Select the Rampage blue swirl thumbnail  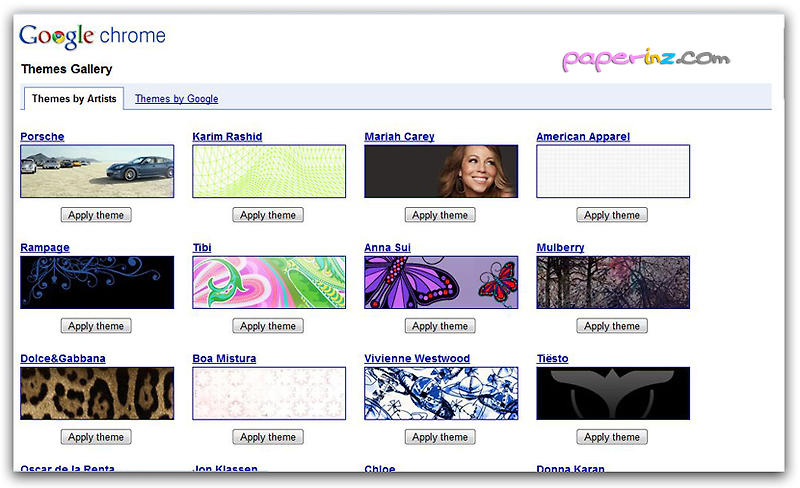point(97,282)
